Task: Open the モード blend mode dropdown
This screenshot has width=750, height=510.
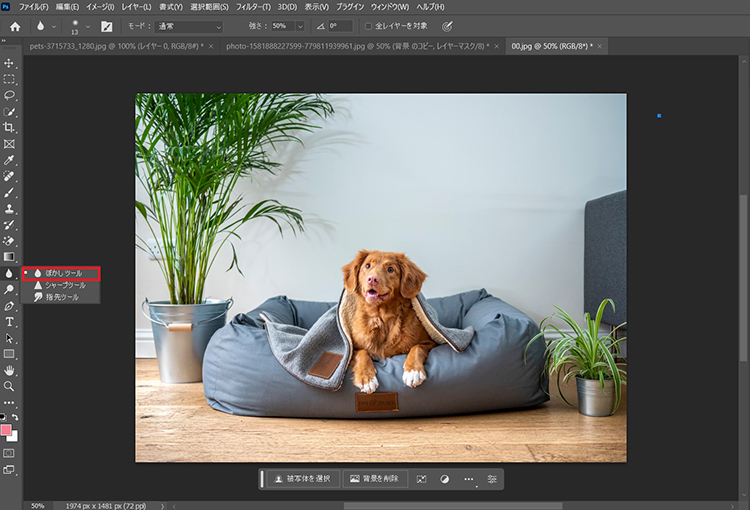Action: [x=189, y=27]
